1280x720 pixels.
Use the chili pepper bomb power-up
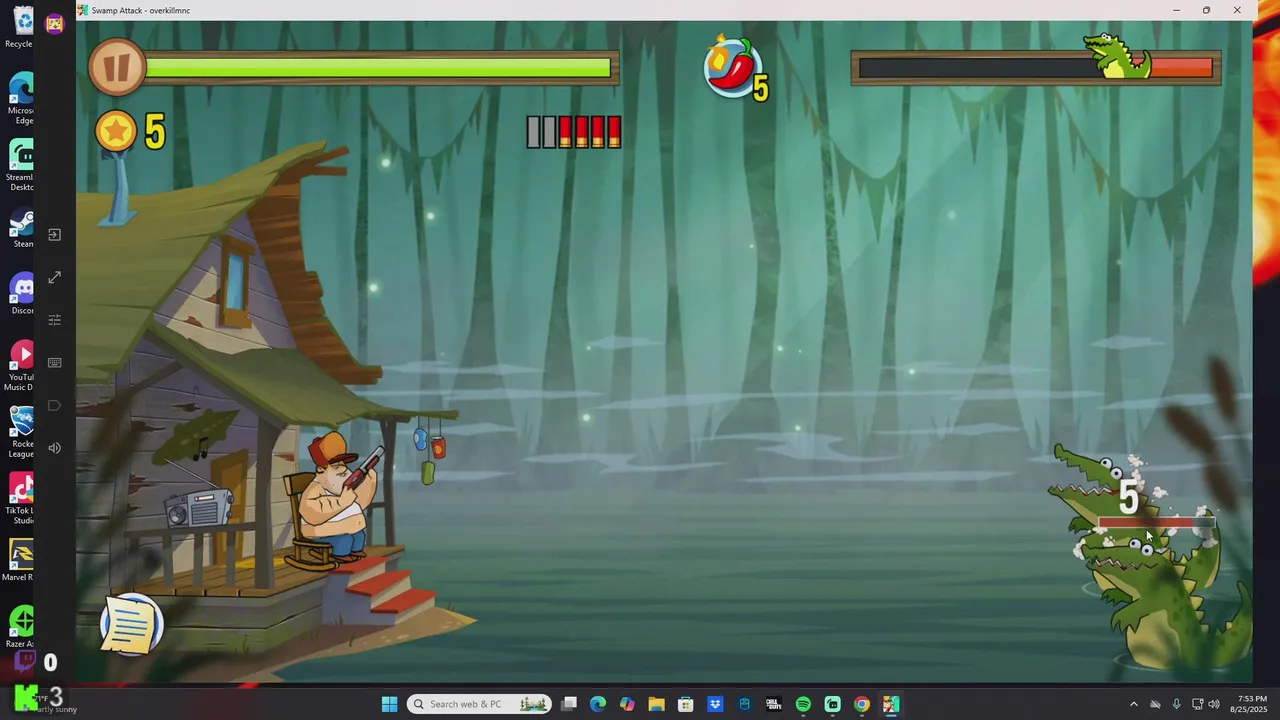[731, 68]
